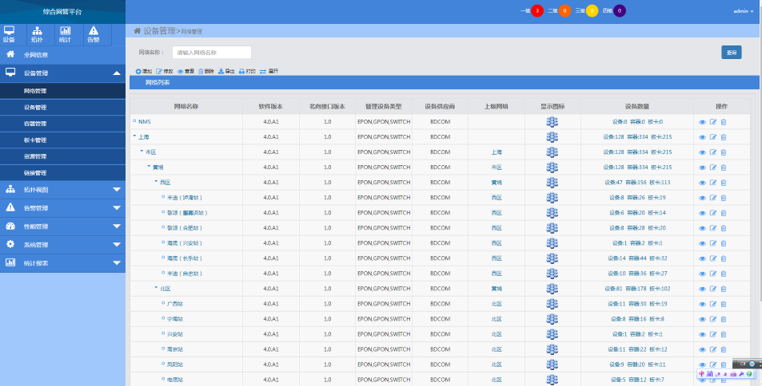This screenshot has width=762, height=386.
Task: Switch to the 拓扑 top tab
Action: click(x=37, y=35)
